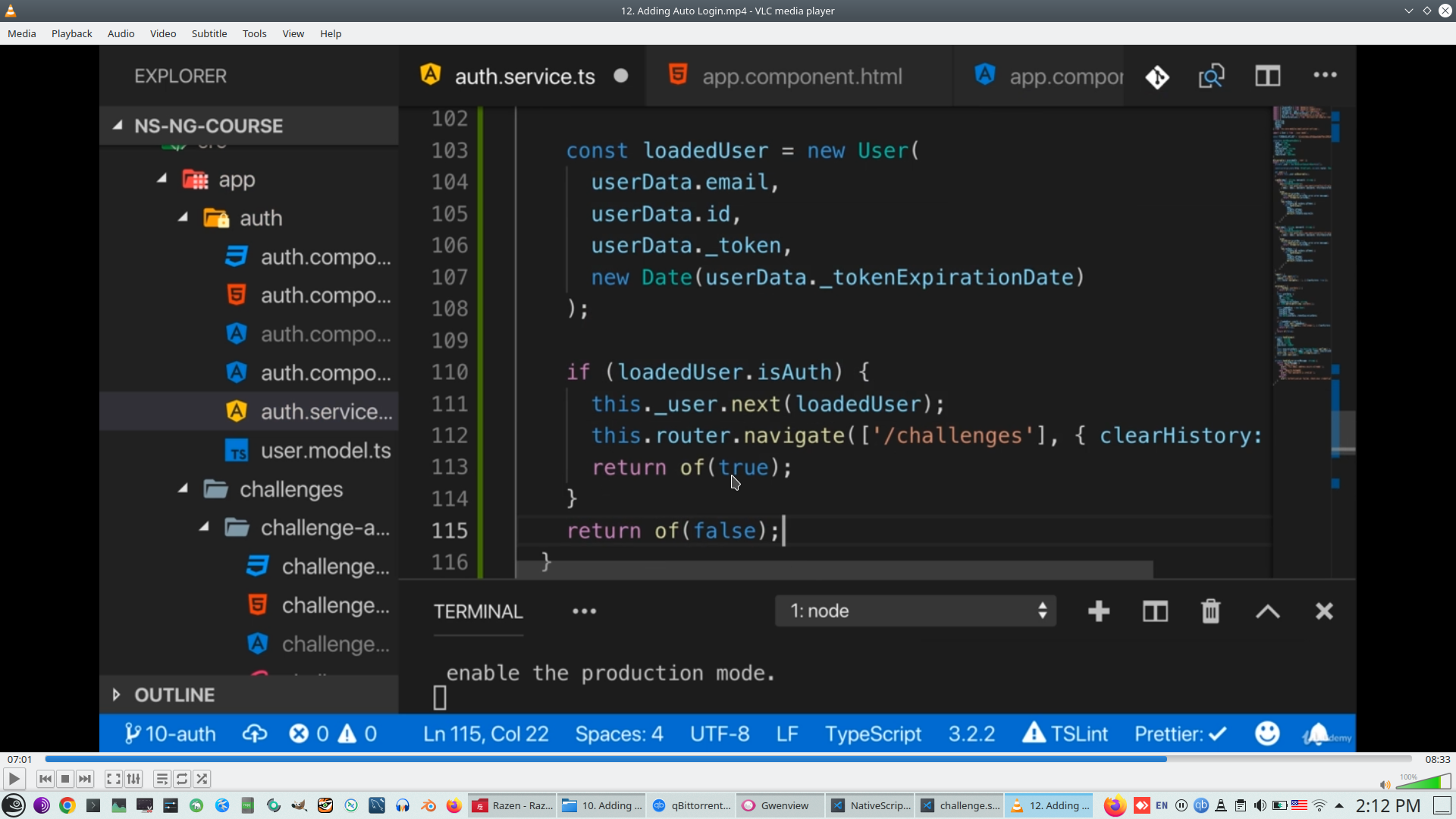Open the Subtitle menu

click(x=209, y=33)
